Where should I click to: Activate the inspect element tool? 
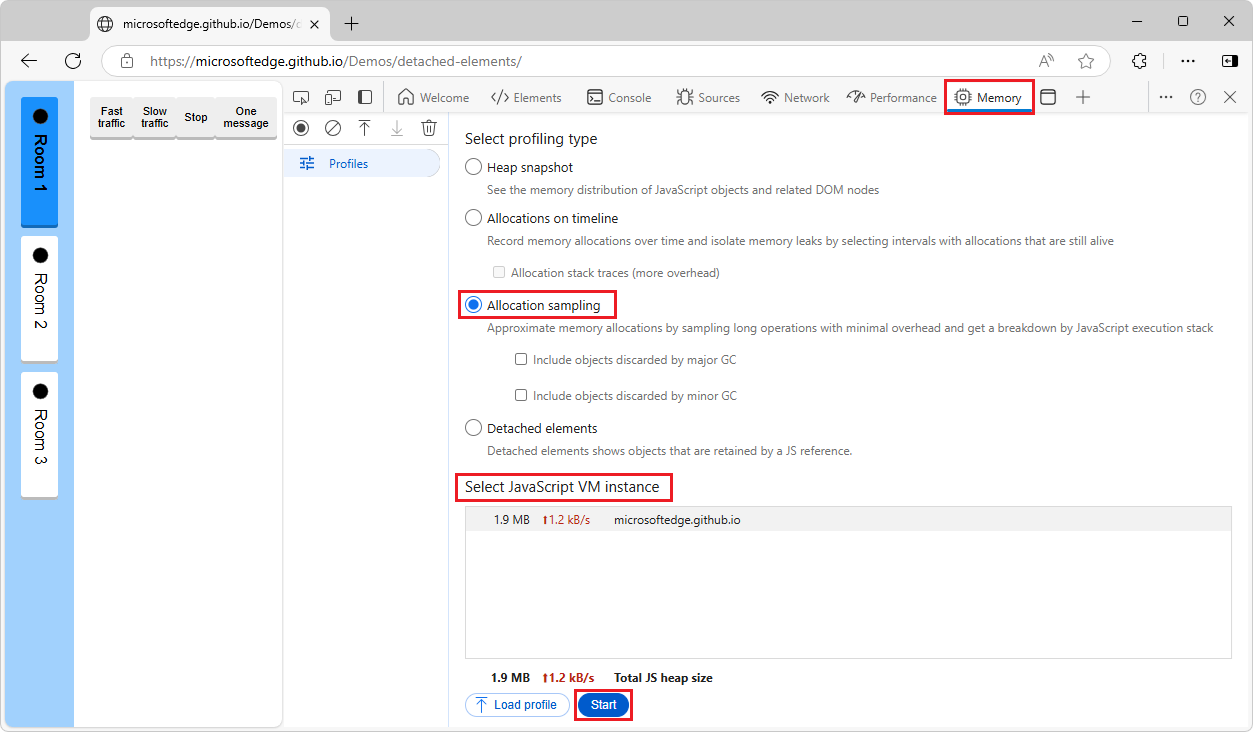click(x=301, y=97)
